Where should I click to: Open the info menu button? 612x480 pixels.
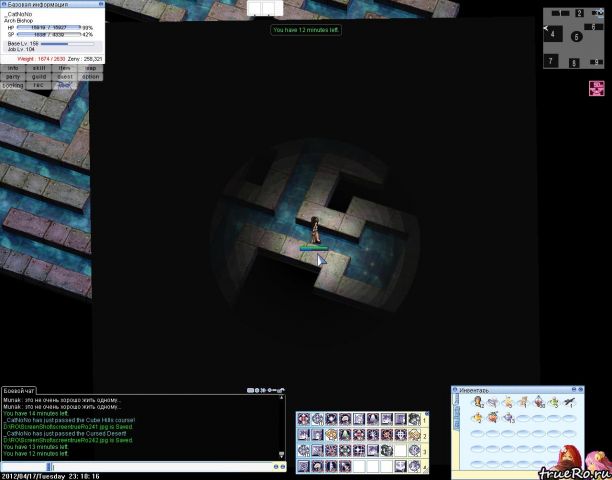[13, 68]
